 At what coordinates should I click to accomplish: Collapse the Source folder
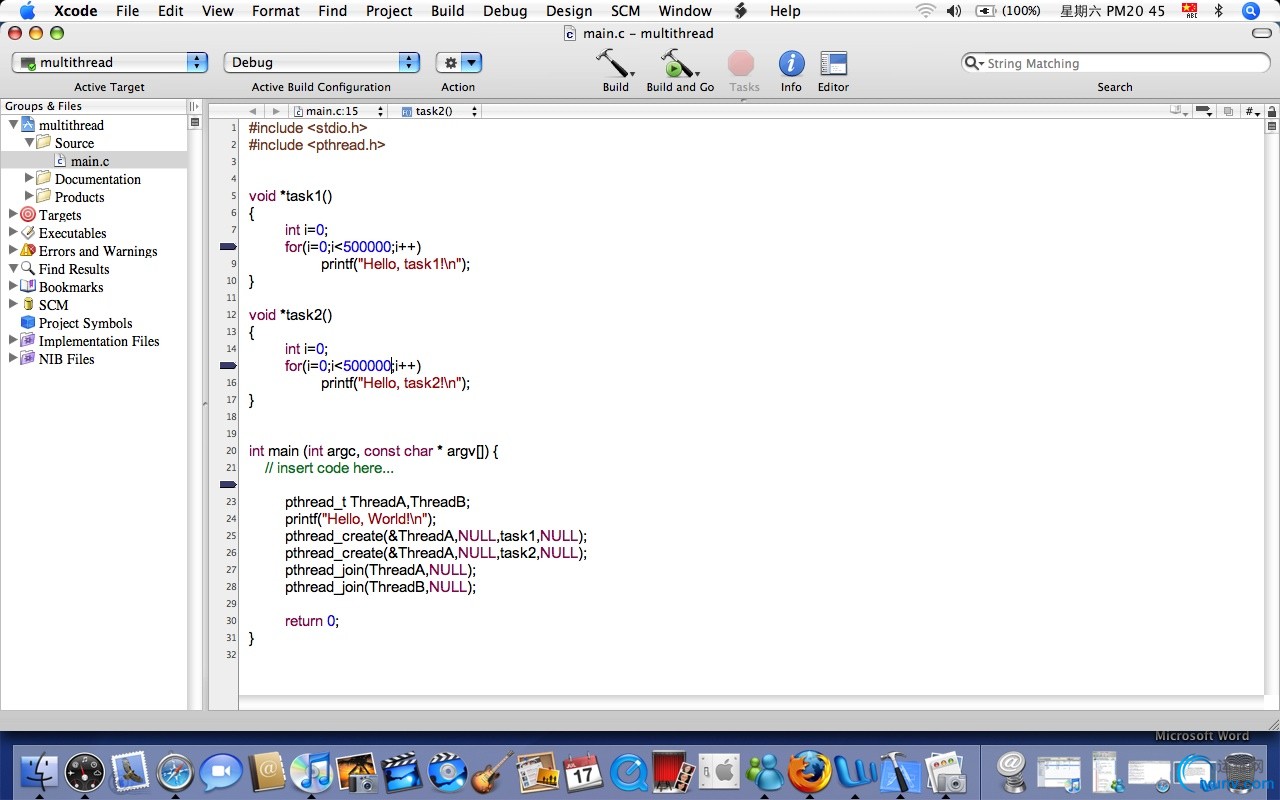(29, 143)
